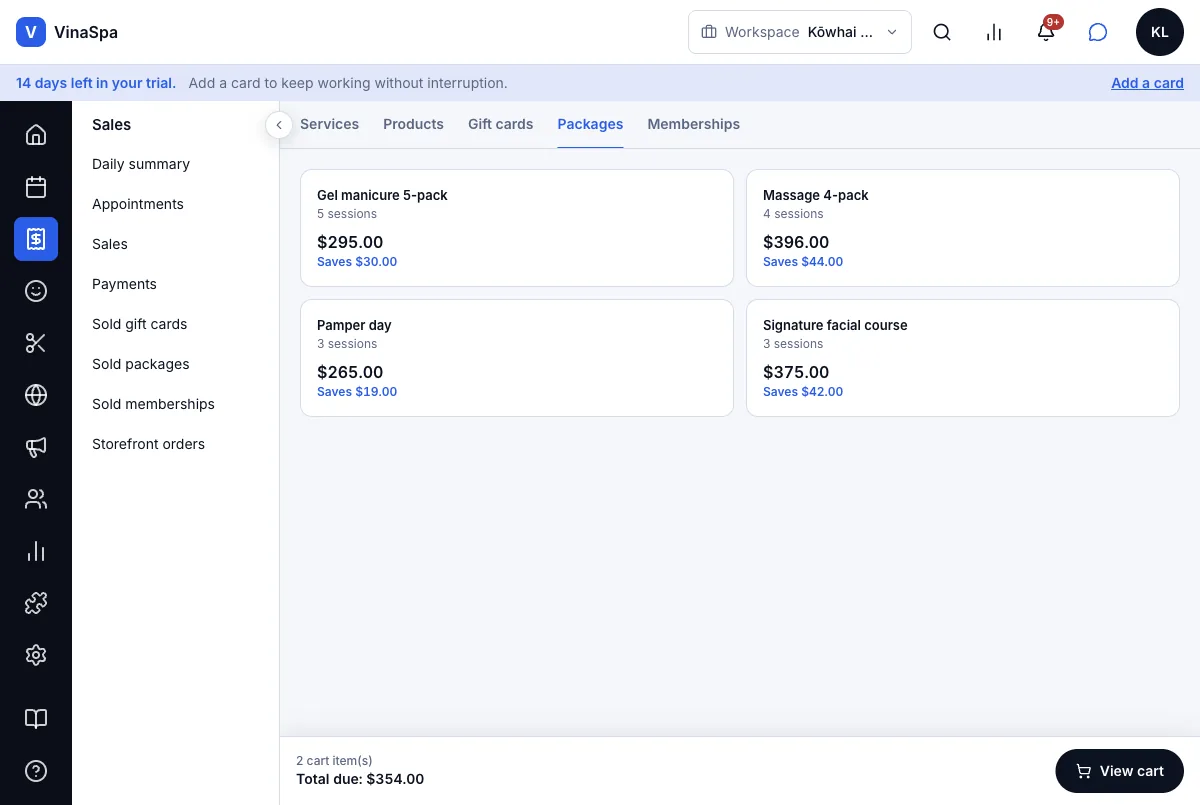
Task: Collapse the Sales side panel
Action: pyautogui.click(x=279, y=125)
